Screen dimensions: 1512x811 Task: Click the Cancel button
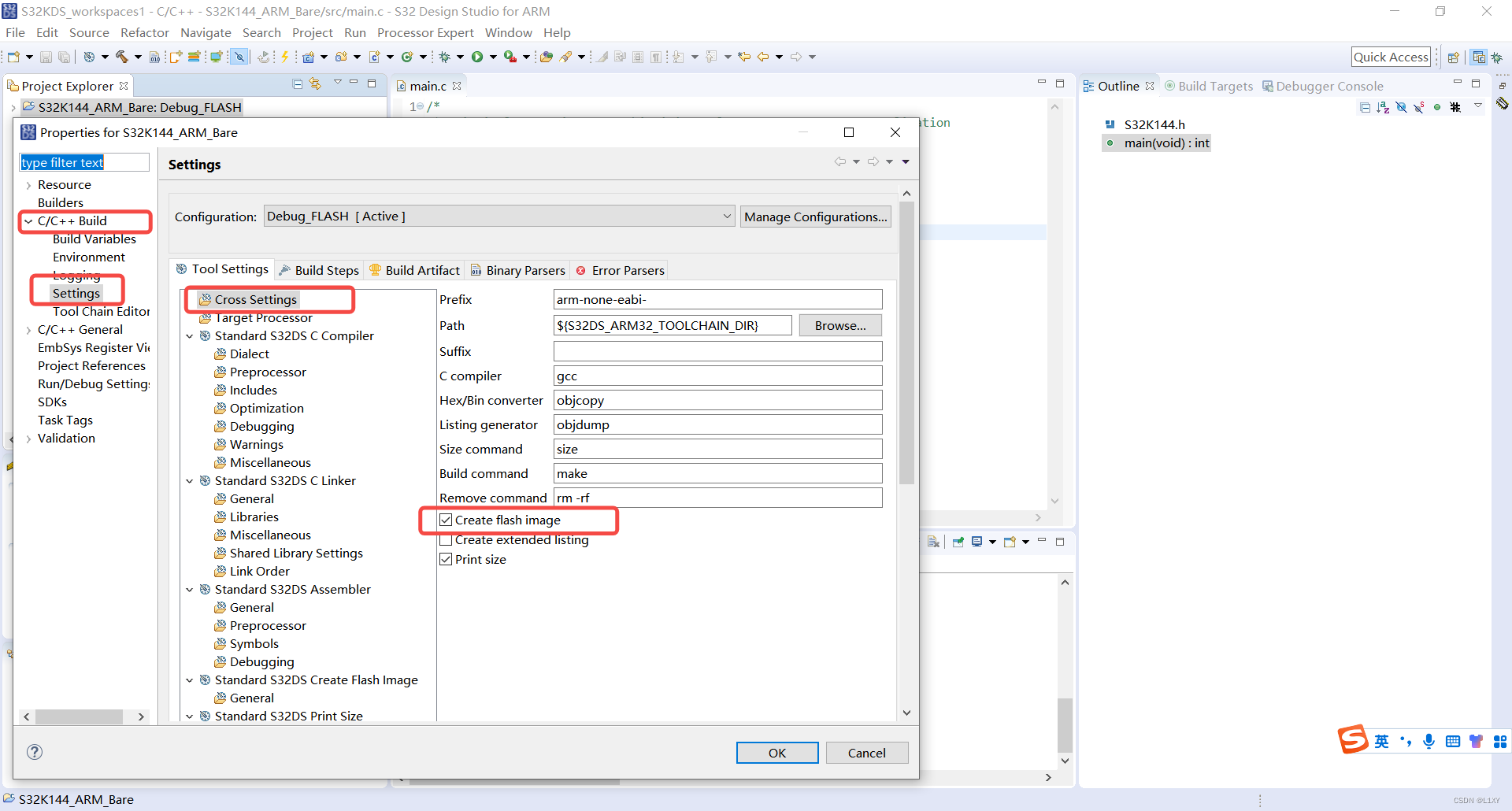867,753
